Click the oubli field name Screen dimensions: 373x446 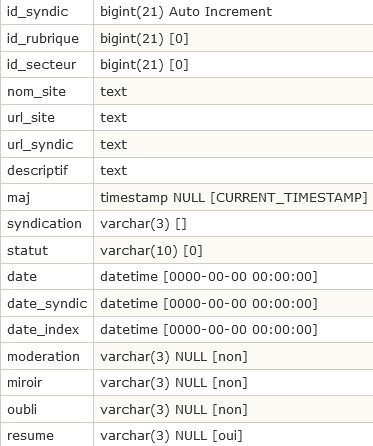(x=22, y=409)
